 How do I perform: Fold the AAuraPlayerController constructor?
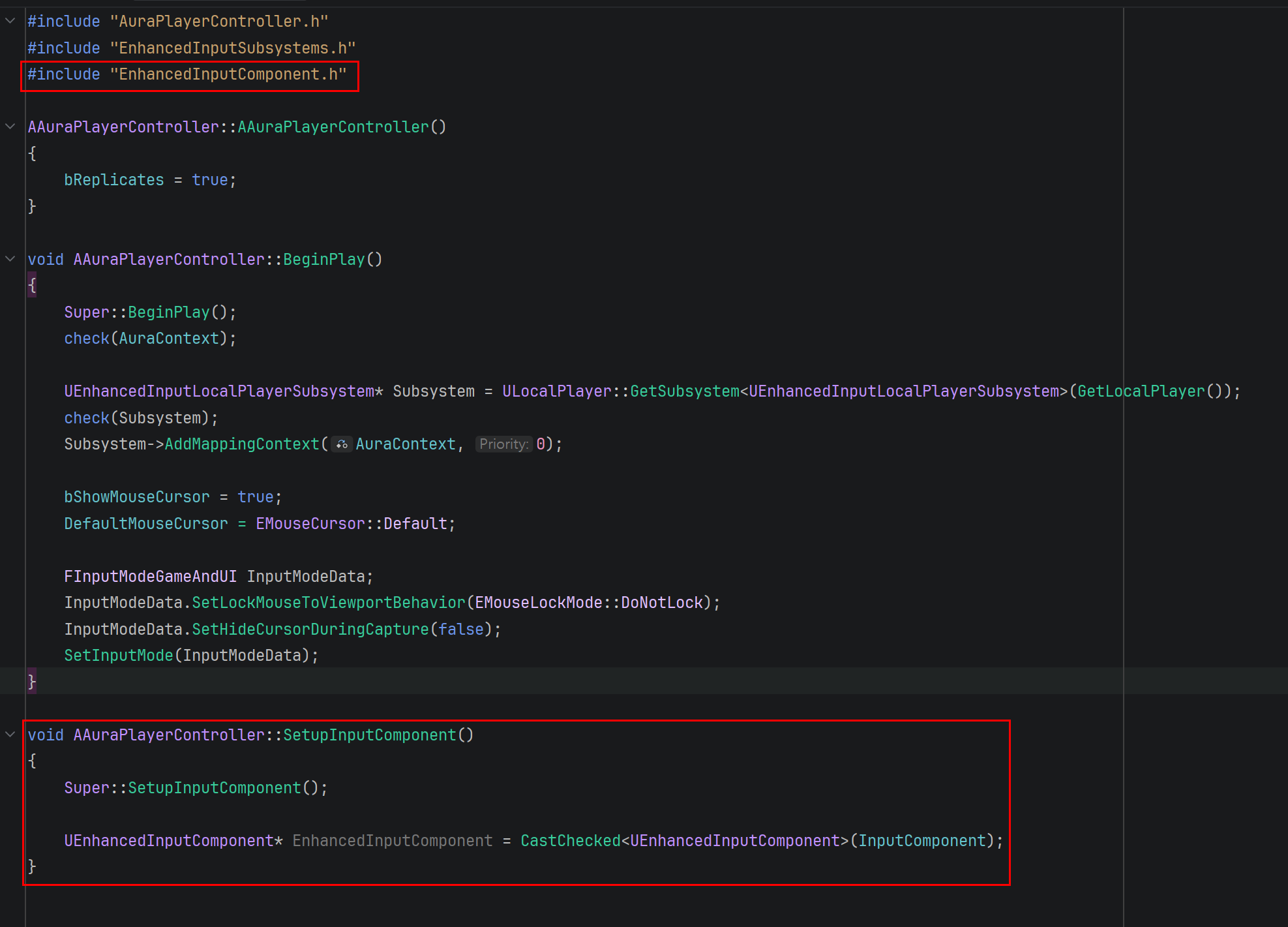pos(10,127)
